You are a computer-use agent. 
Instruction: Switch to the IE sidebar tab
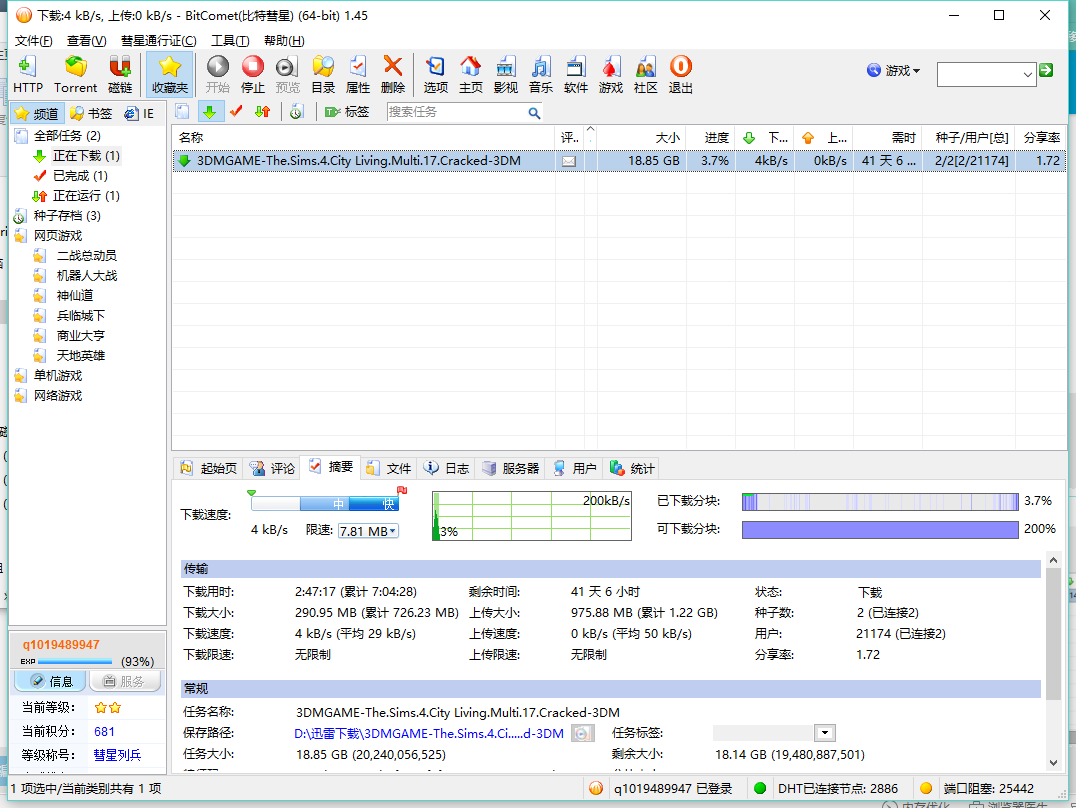click(x=139, y=113)
